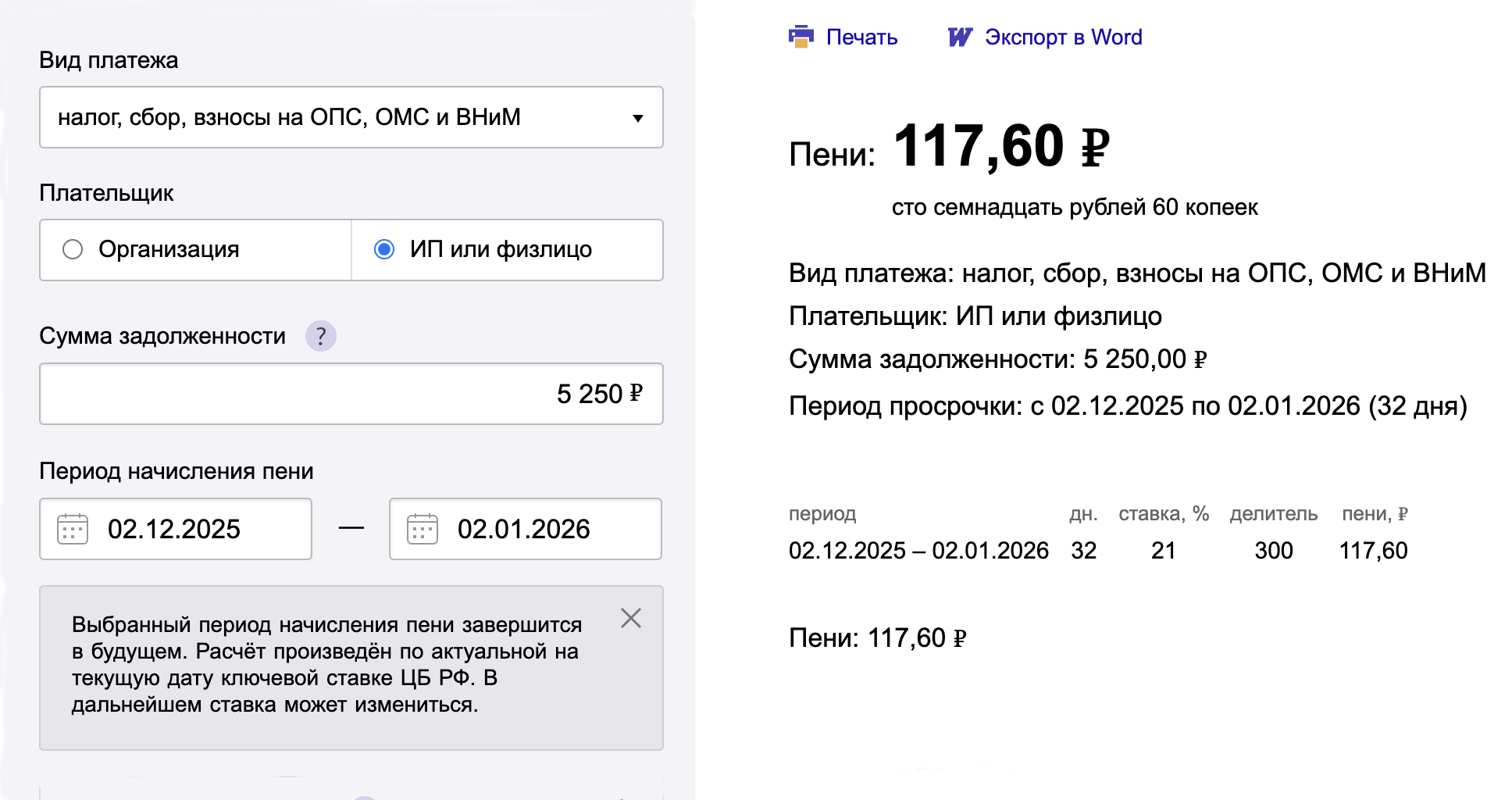Image resolution: width=1512 pixels, height=800 pixels.
Task: Click the table row period 02.12.2025 – 02.01.2026
Action: [918, 551]
